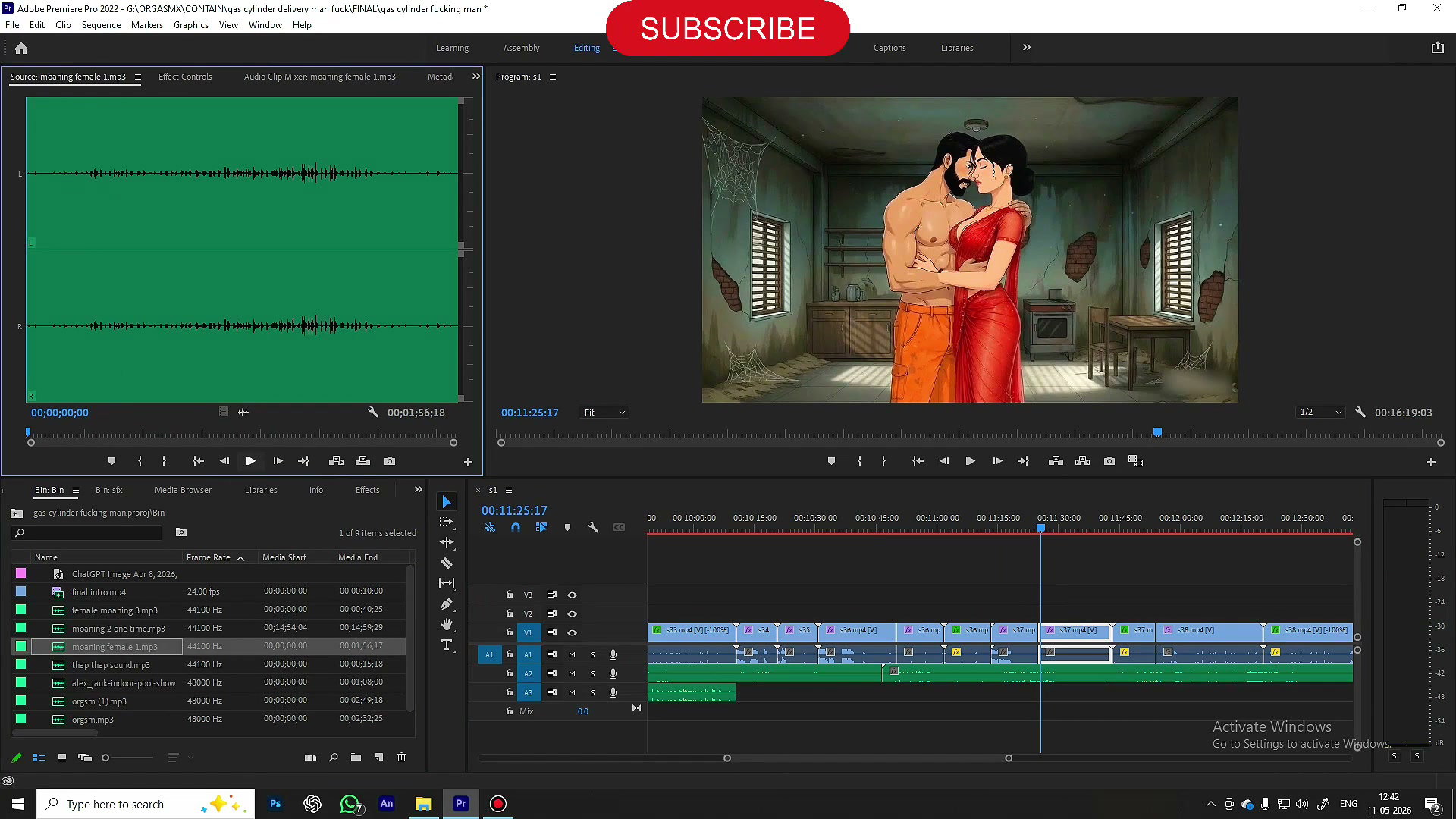Click Insert button in Source monitor

pos(336,461)
